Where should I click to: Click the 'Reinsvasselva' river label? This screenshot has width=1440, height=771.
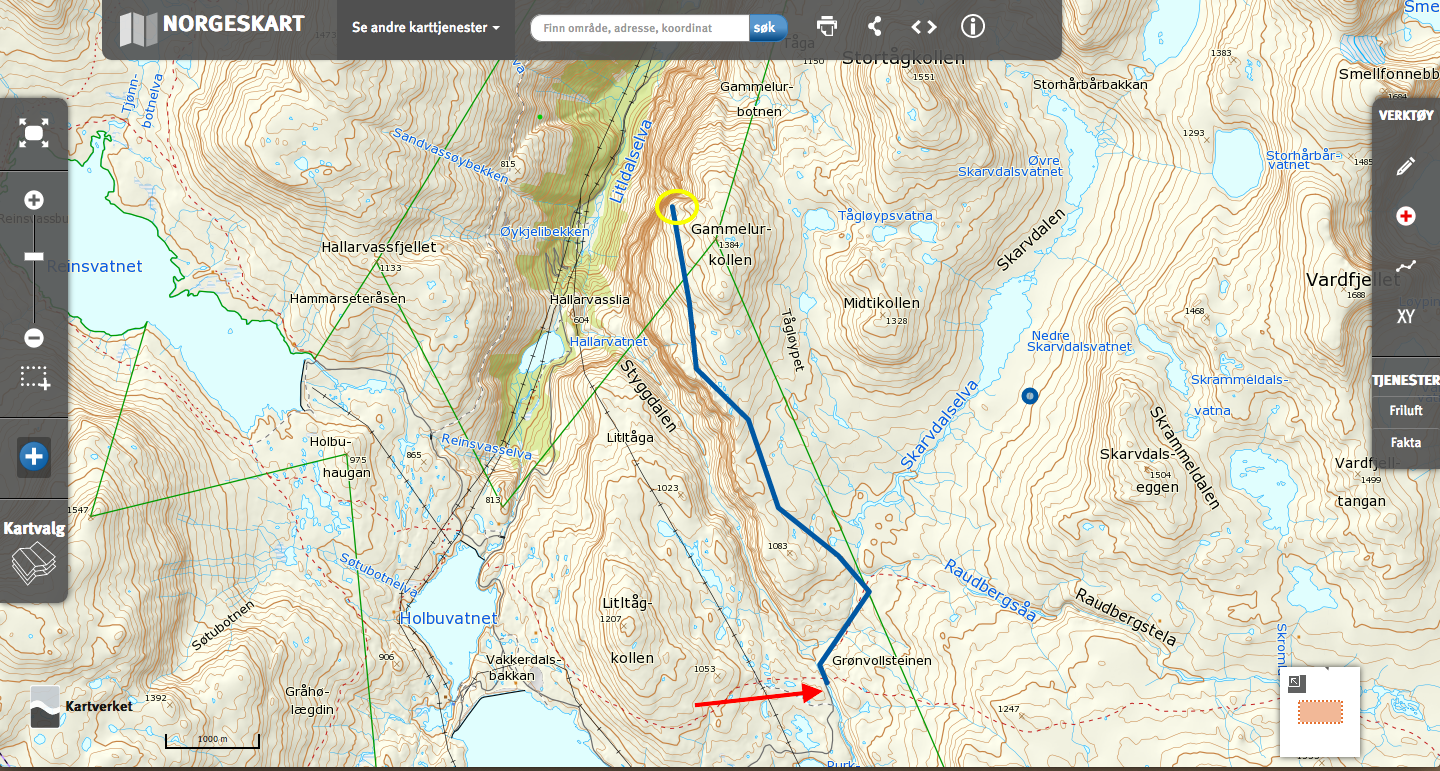pos(487,445)
